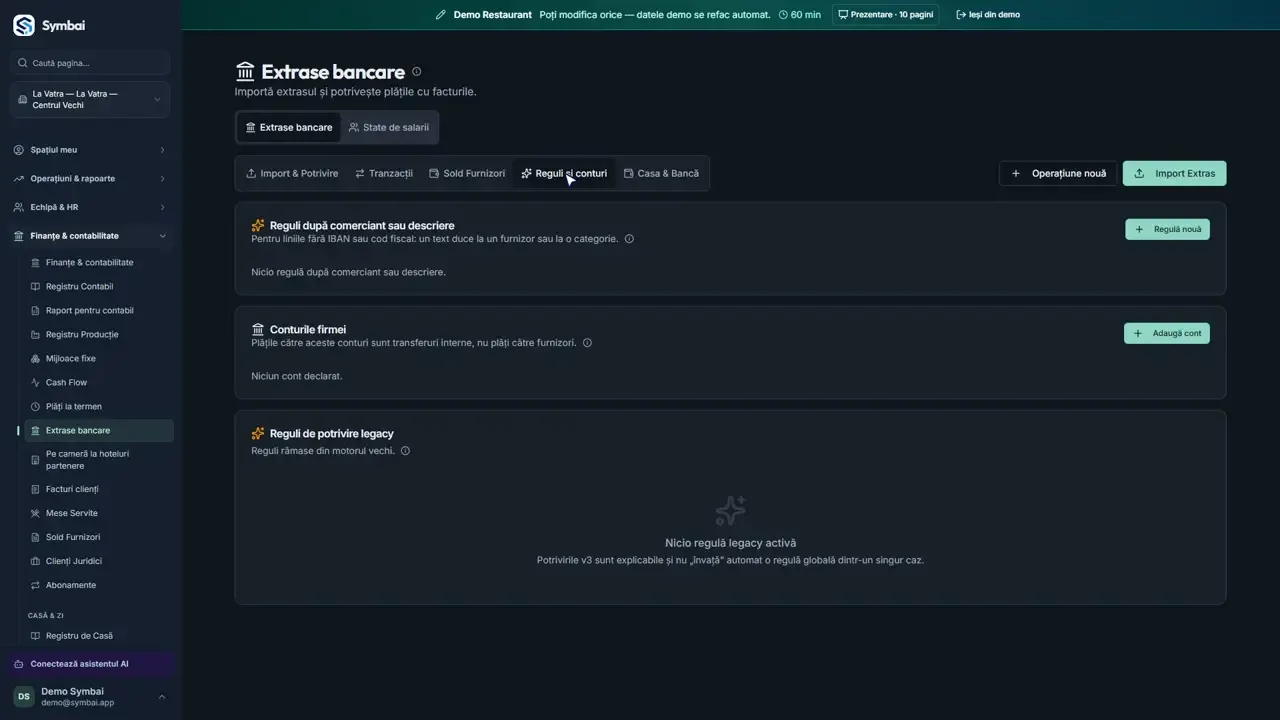Image resolution: width=1280 pixels, height=720 pixels.
Task: Click the pencil icon beside Demo Restaurant
Action: [441, 15]
